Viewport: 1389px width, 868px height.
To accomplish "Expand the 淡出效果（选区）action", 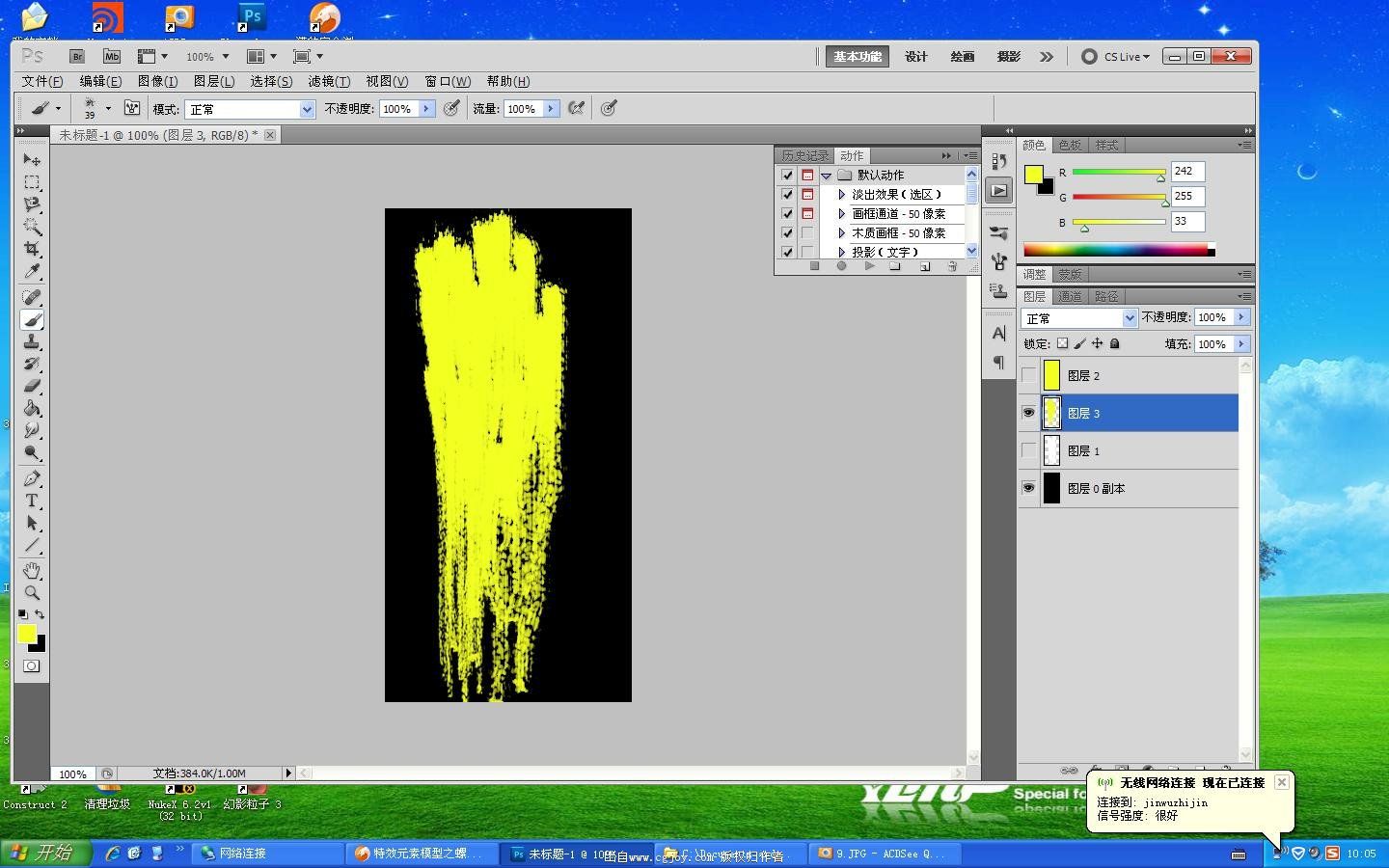I will click(841, 194).
